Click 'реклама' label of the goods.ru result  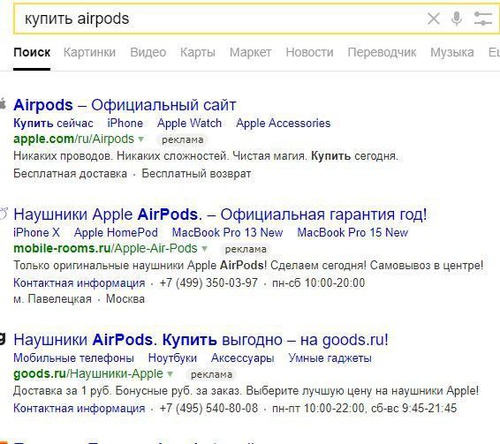211,375
